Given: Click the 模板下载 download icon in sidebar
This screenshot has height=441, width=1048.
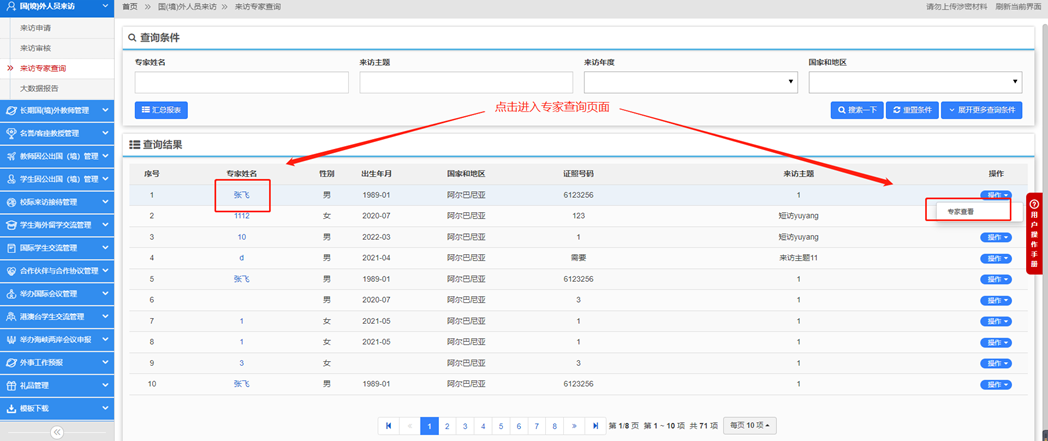Looking at the screenshot, I should point(10,408).
